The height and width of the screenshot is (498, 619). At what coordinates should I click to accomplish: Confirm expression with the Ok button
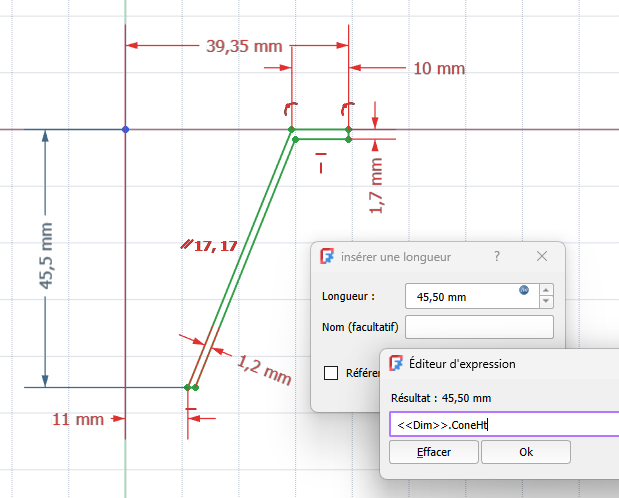coord(525,452)
